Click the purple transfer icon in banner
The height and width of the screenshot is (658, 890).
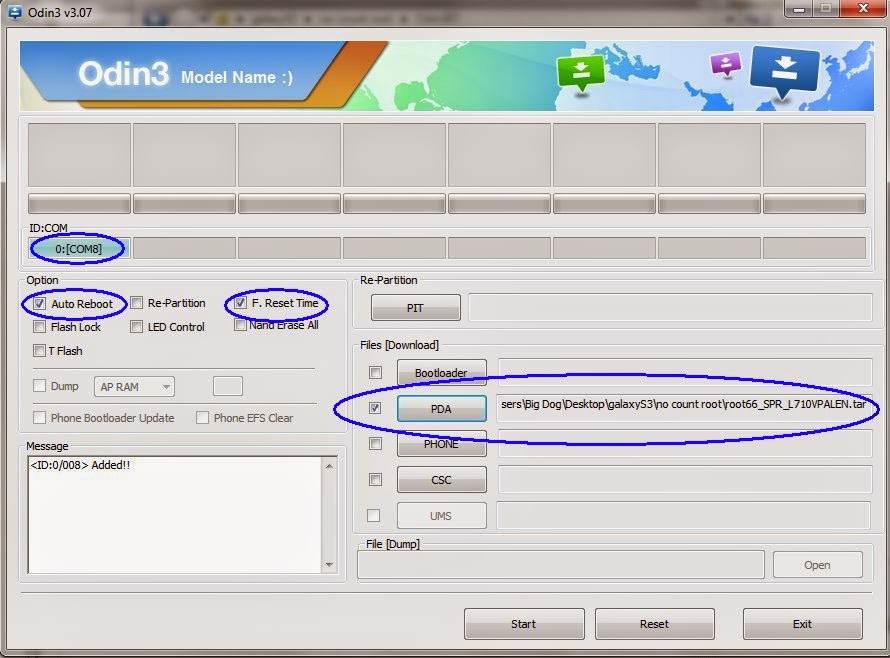(726, 64)
